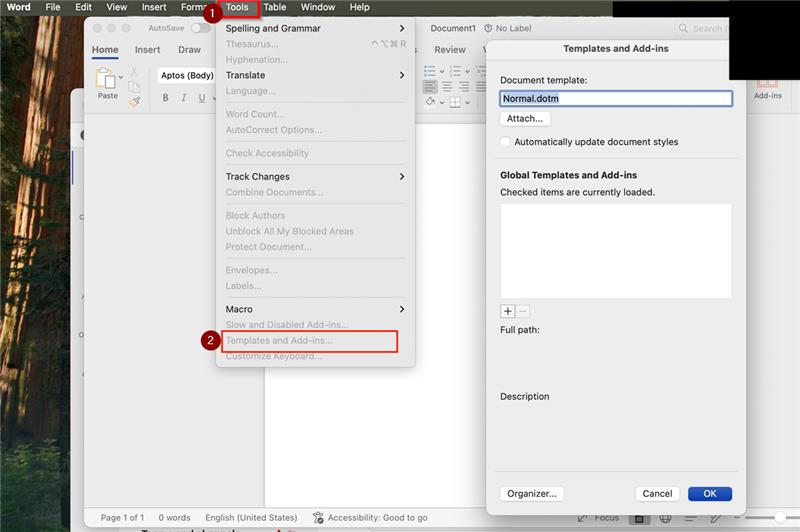Switch to Print Layout view icon

639,519
